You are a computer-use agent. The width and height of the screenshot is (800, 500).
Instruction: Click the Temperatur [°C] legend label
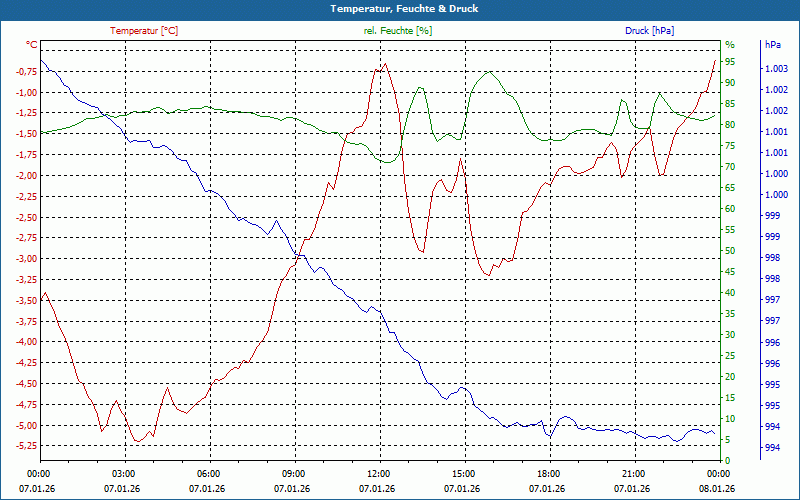click(x=144, y=31)
